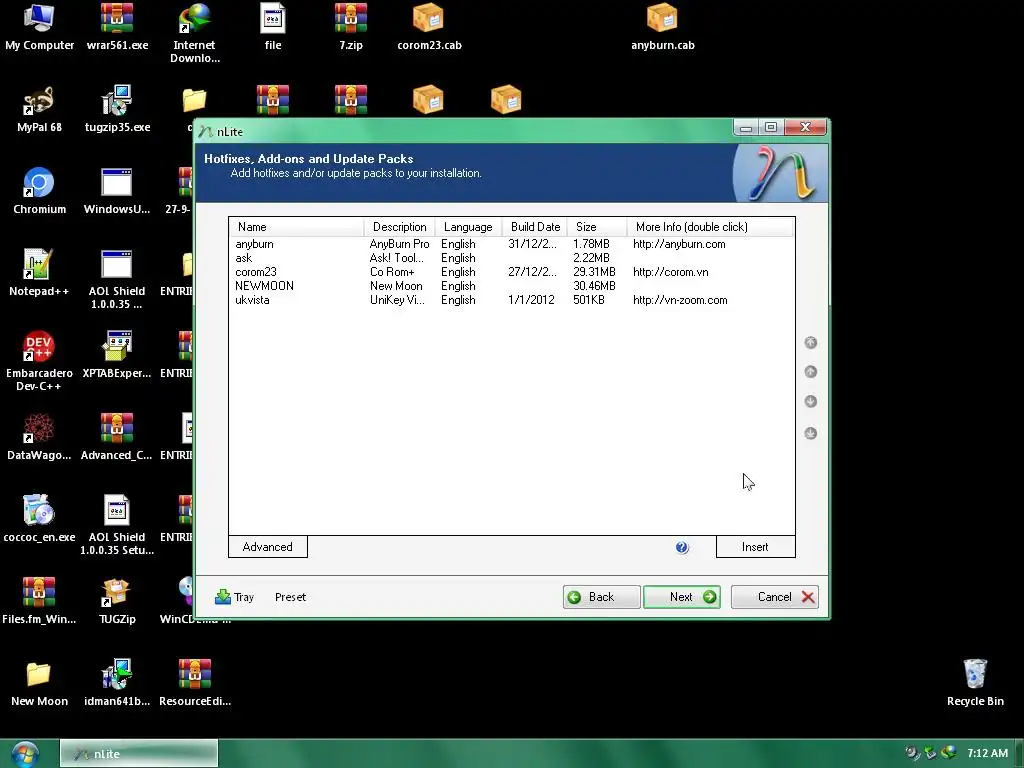
Task: Sort list by the Size column header
Action: (x=597, y=227)
